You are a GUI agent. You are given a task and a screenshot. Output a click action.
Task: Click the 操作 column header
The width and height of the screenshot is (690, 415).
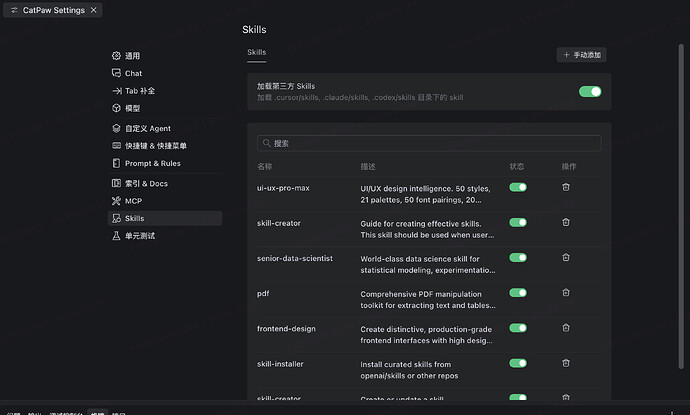pos(569,166)
